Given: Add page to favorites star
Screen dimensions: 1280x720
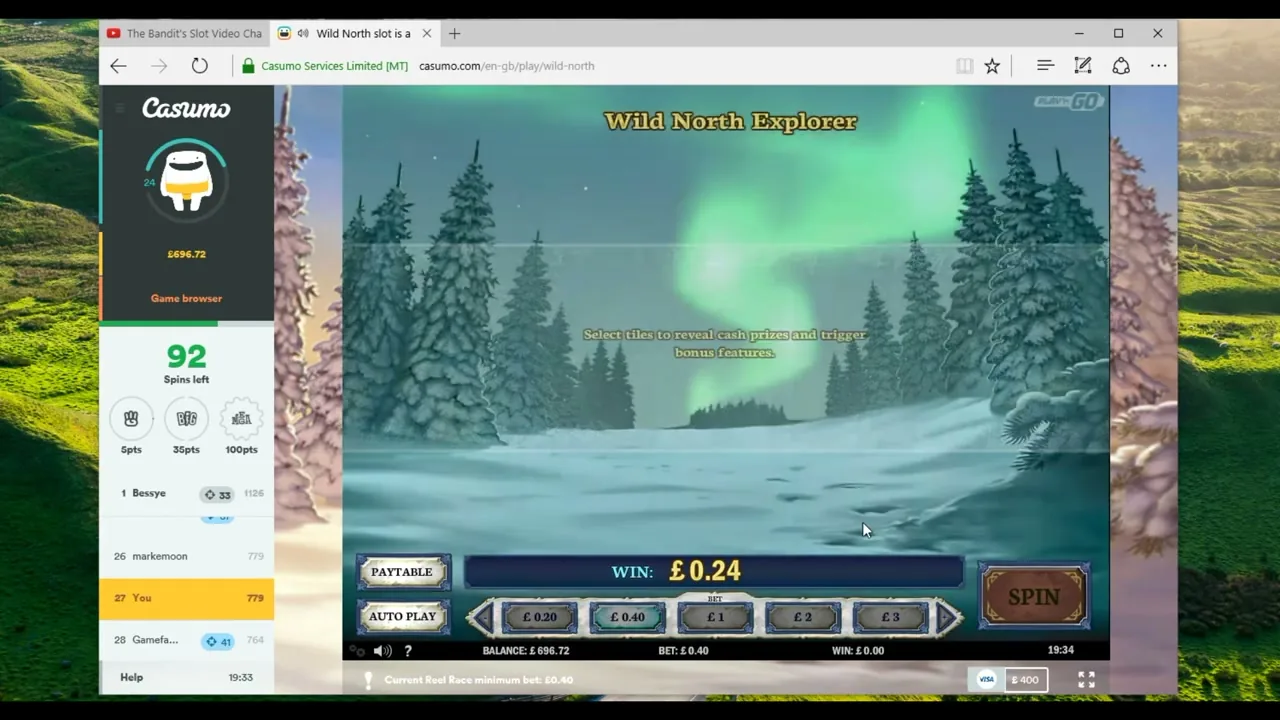Looking at the screenshot, I should coord(992,66).
